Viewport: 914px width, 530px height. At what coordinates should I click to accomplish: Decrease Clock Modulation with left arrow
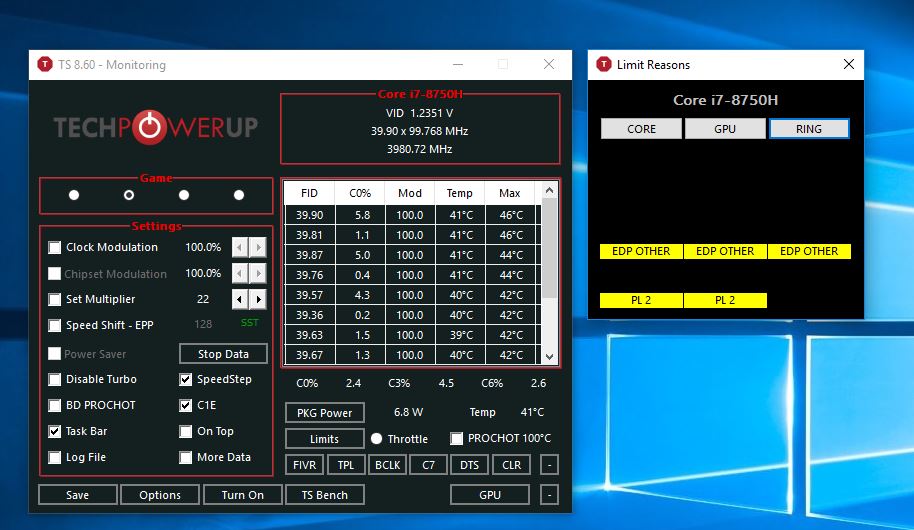[240, 247]
